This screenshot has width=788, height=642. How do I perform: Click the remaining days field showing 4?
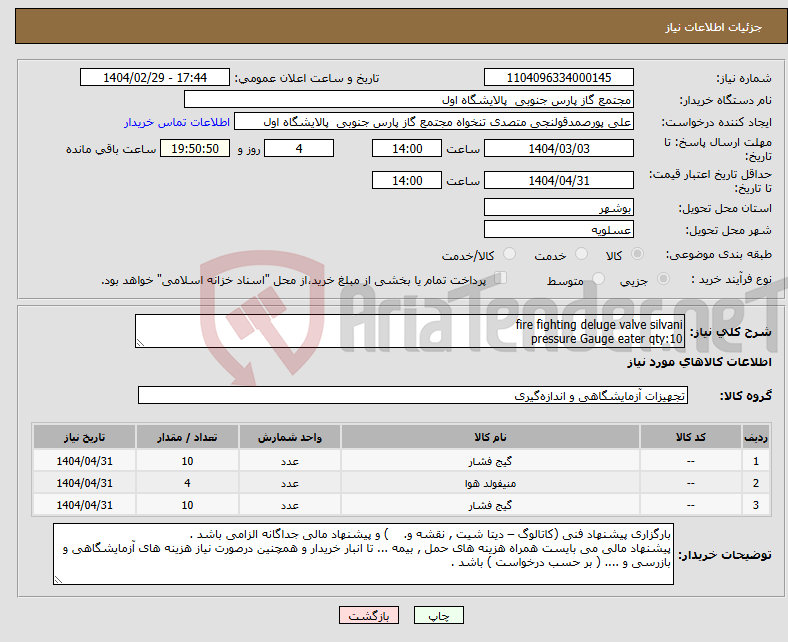pyautogui.click(x=299, y=149)
